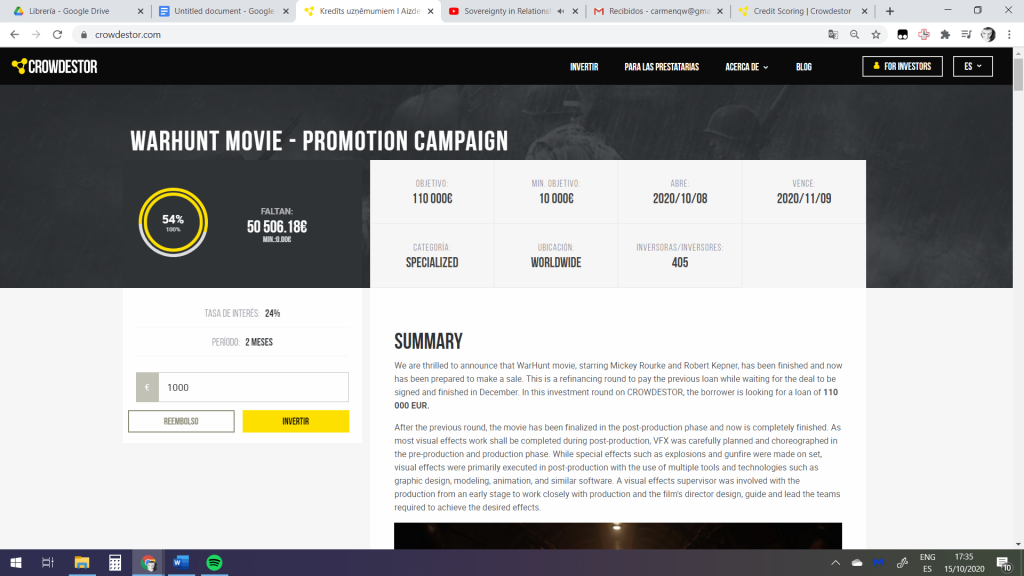View site info via the padlock icon

tap(84, 35)
